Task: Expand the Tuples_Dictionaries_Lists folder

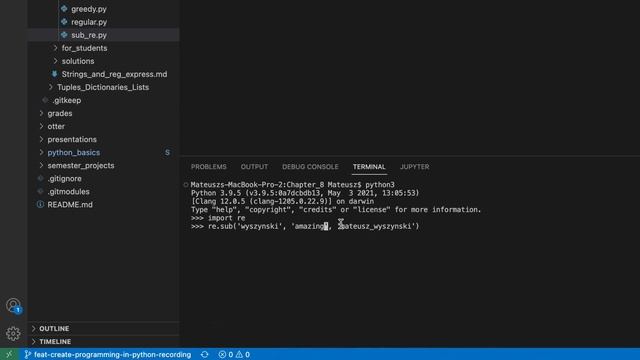Action: coord(51,87)
